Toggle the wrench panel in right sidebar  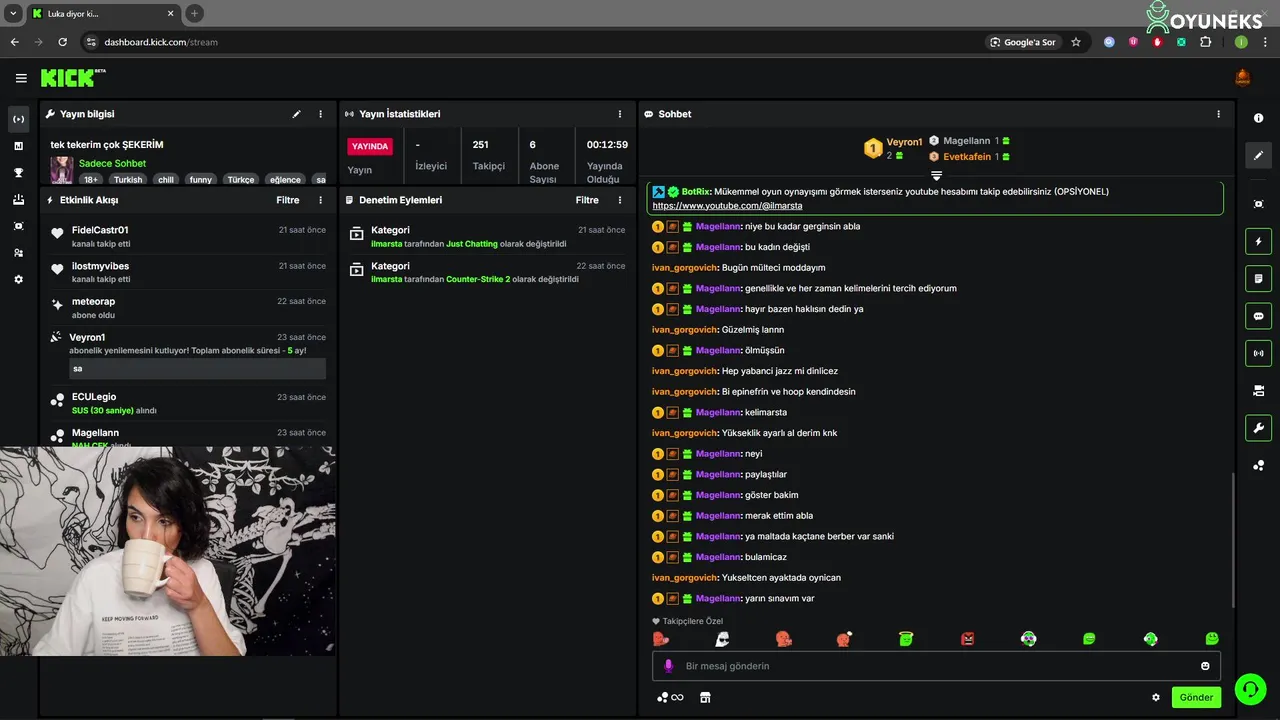(1258, 428)
